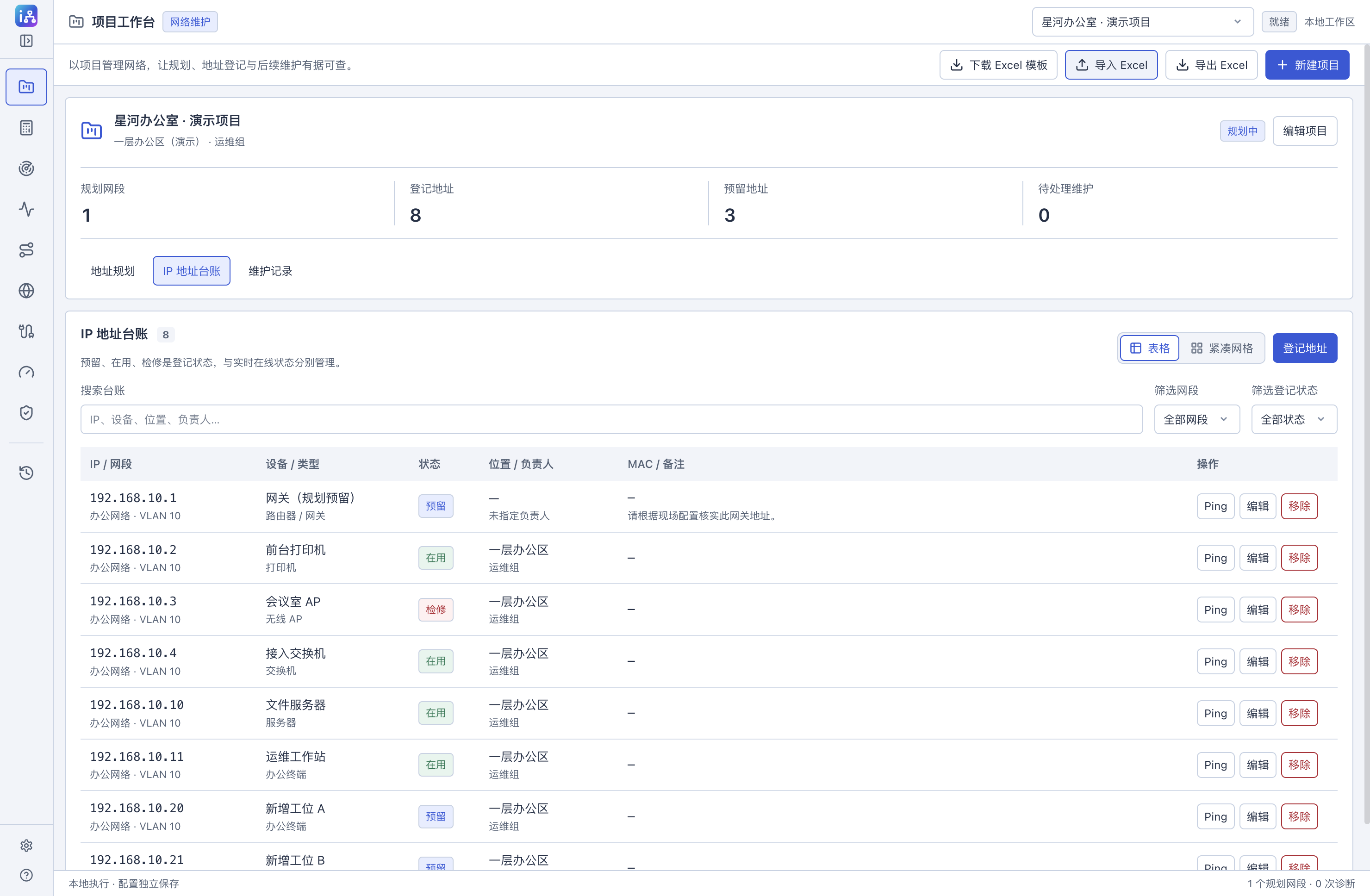
Task: Click 导入 Excel button
Action: pos(1111,65)
